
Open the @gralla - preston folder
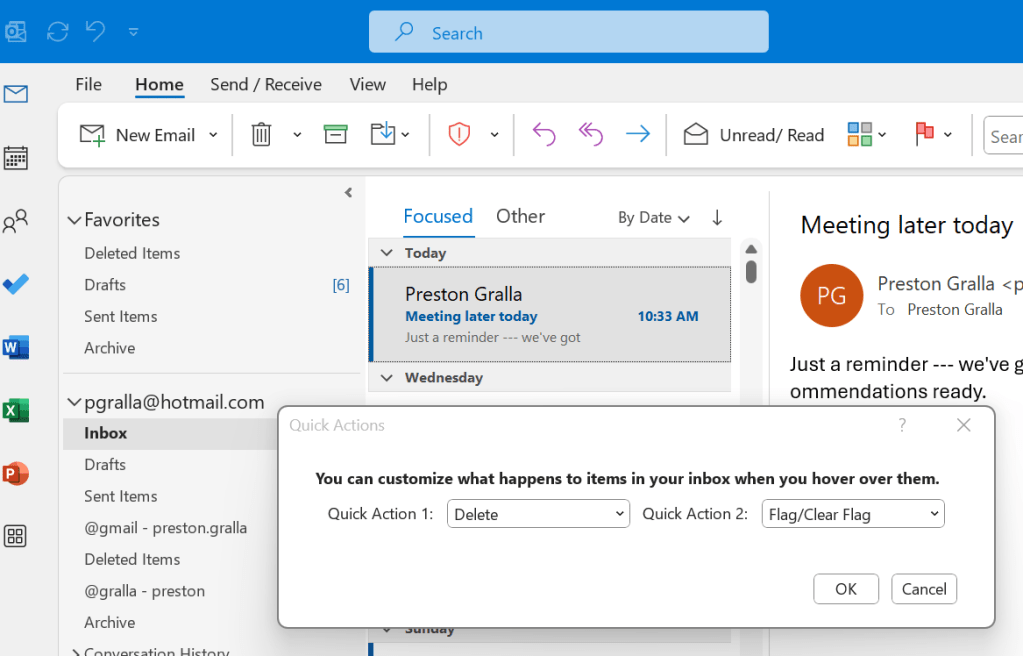145,591
